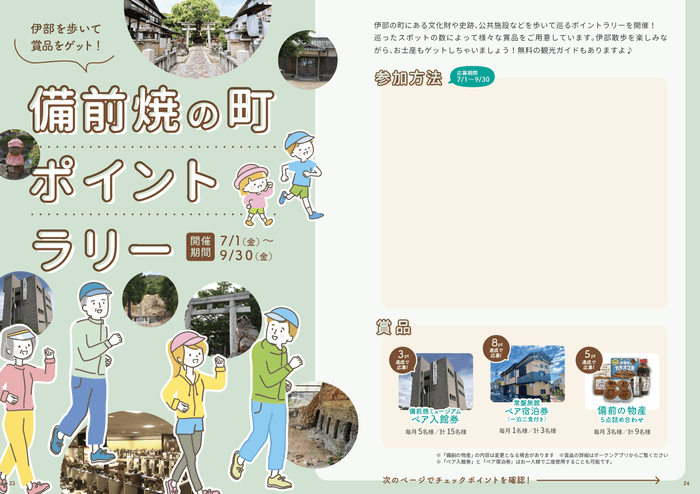Click the intro paragraph starting 伊部の町にある
Viewport: 700px width, 494px height.
click(x=521, y=38)
